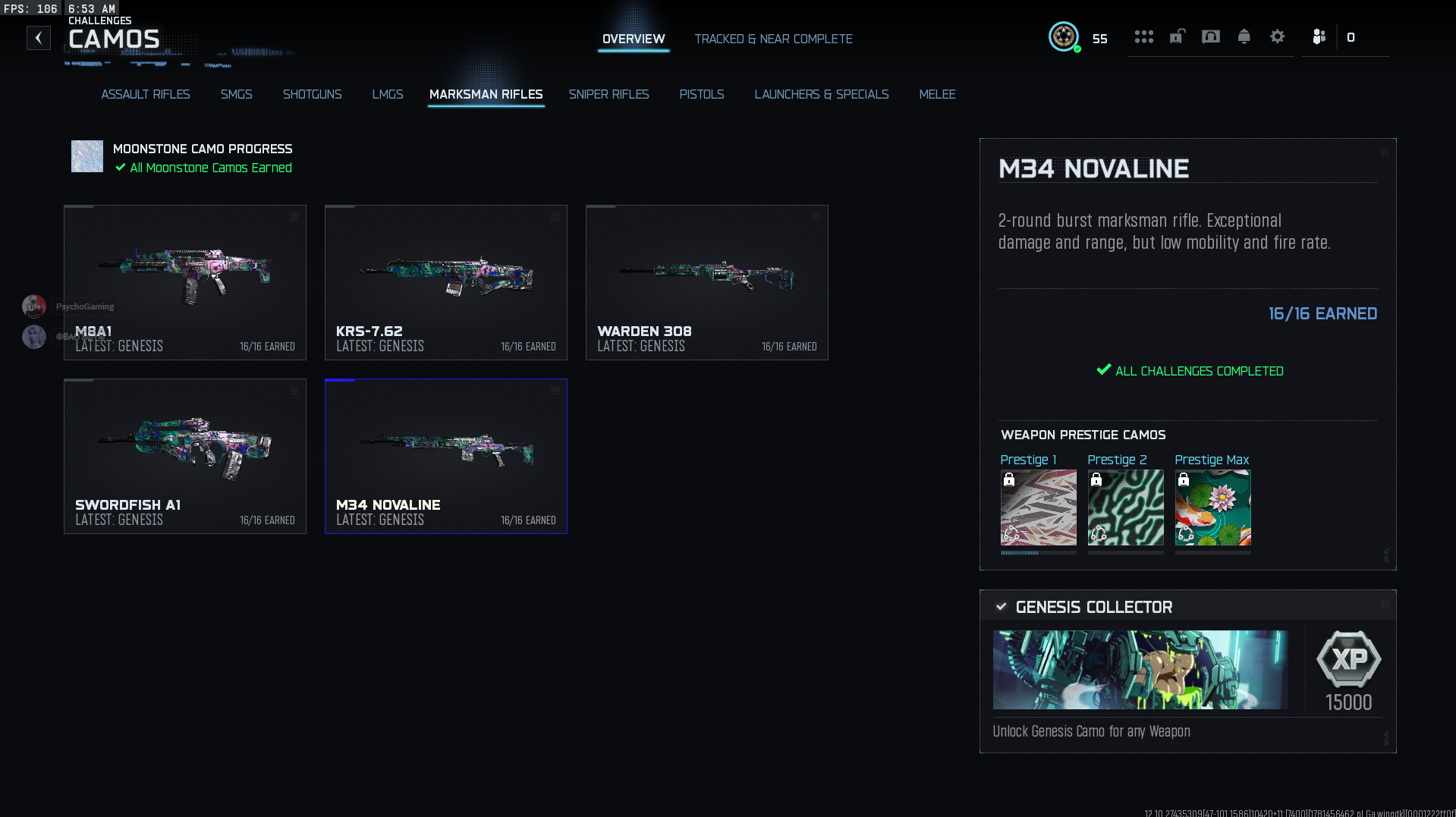Click Unlock Genesis Camo for any Weapon text

point(1091,731)
